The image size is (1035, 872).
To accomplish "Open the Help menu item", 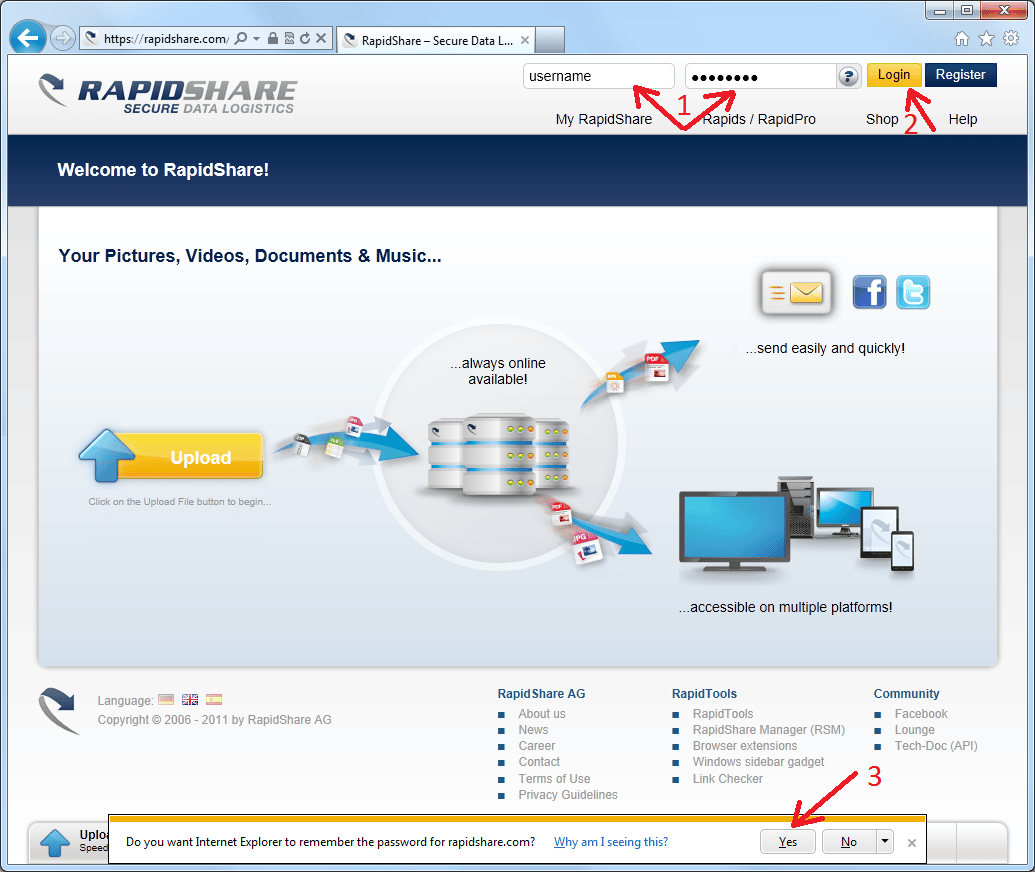I will pos(962,119).
